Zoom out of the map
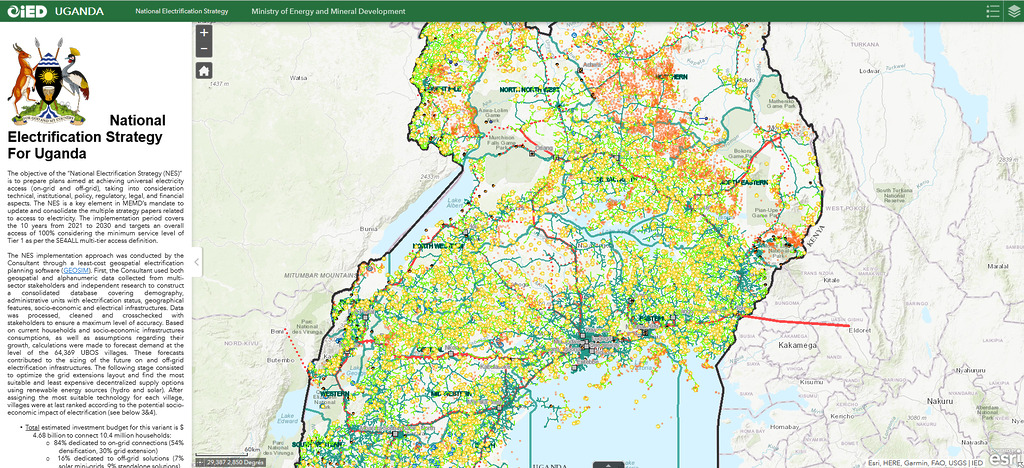The height and width of the screenshot is (468, 1024). click(204, 48)
